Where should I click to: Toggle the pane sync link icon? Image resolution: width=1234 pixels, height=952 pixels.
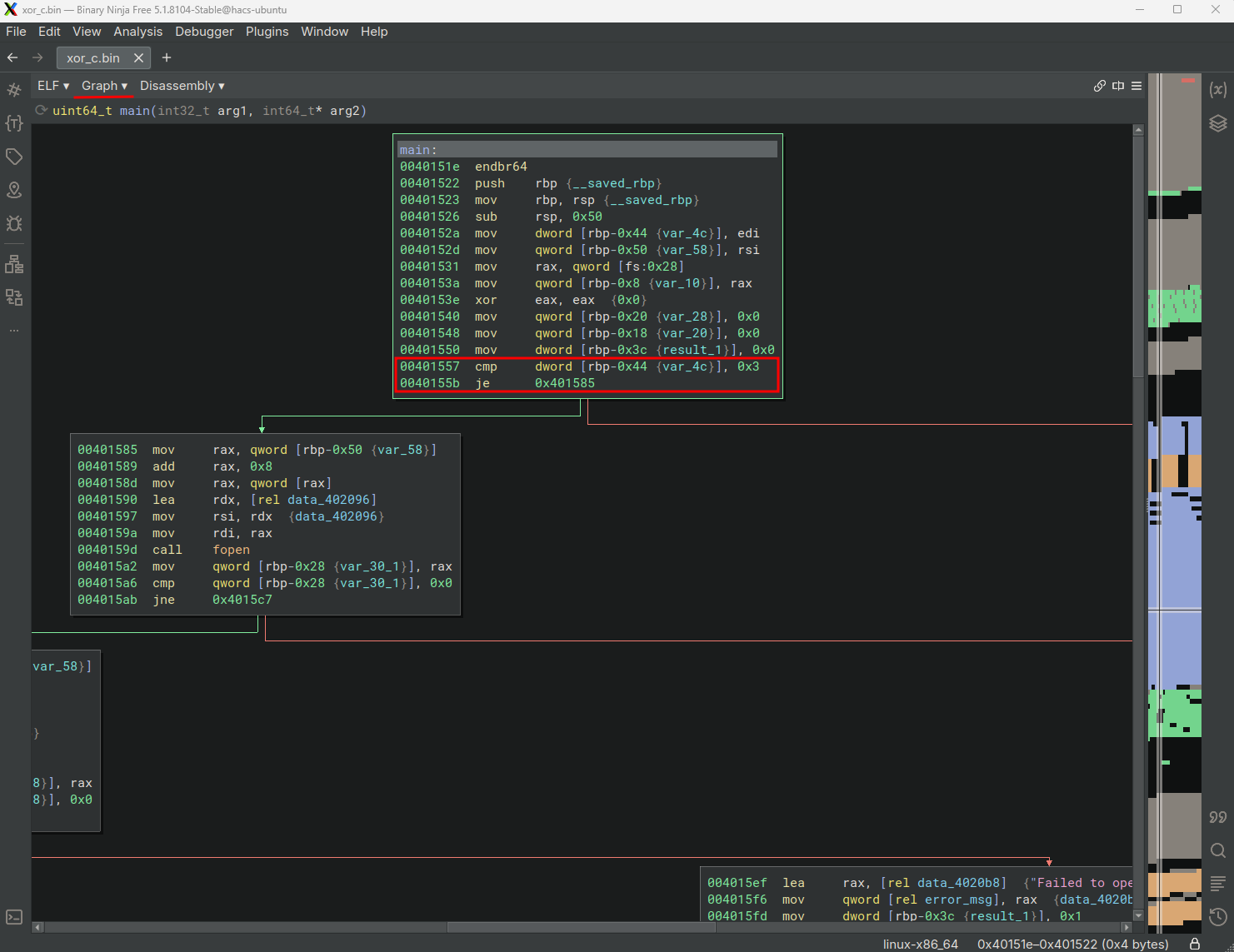click(1100, 86)
